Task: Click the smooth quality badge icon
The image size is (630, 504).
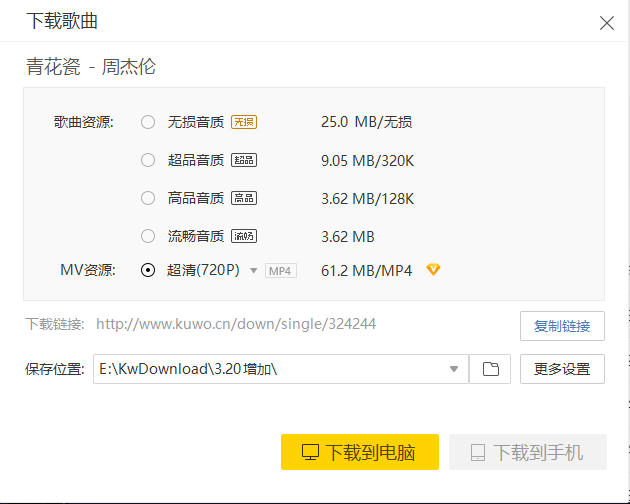Action: 244,237
